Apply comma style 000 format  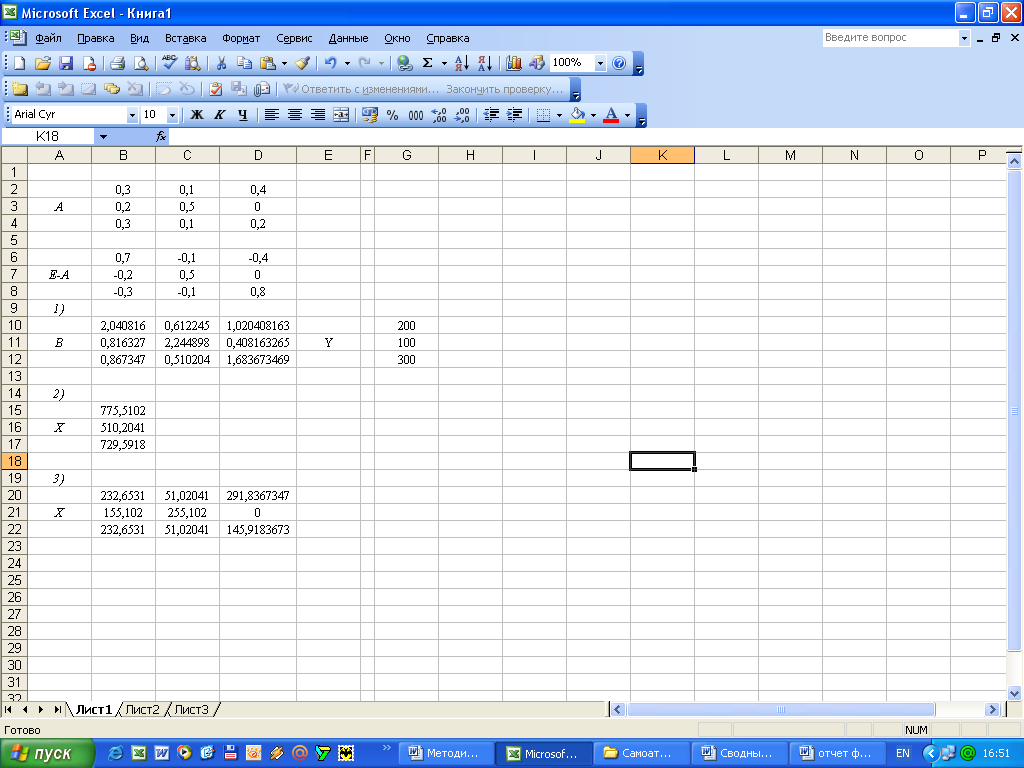pos(415,116)
